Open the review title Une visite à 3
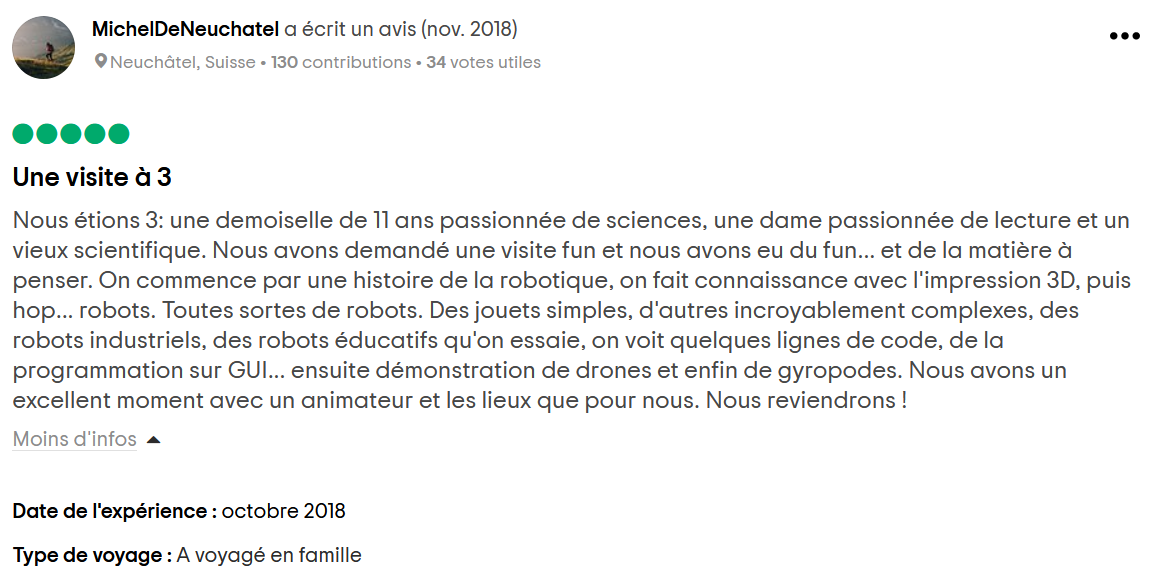This screenshot has height=578, width=1161. pos(93,178)
